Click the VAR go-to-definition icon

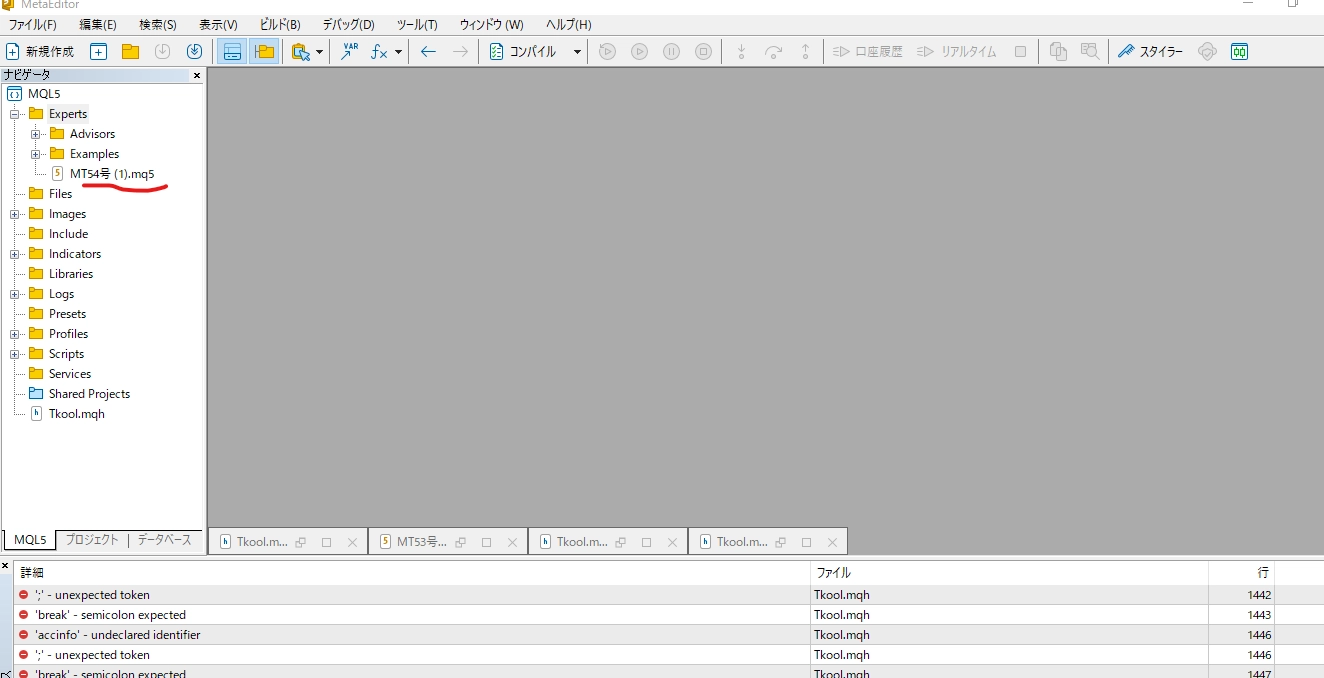349,52
